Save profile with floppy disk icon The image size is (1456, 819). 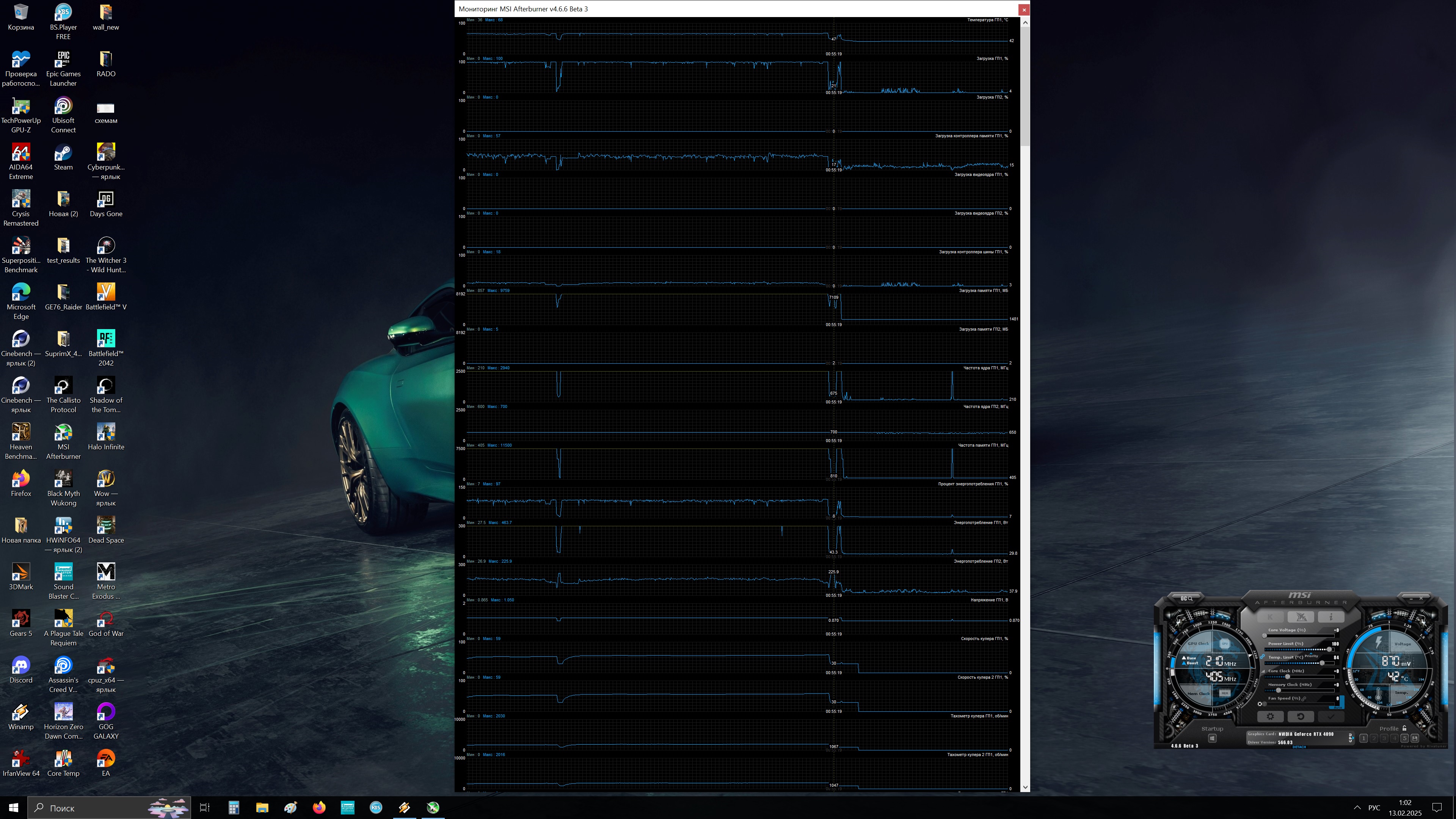coord(1415,738)
